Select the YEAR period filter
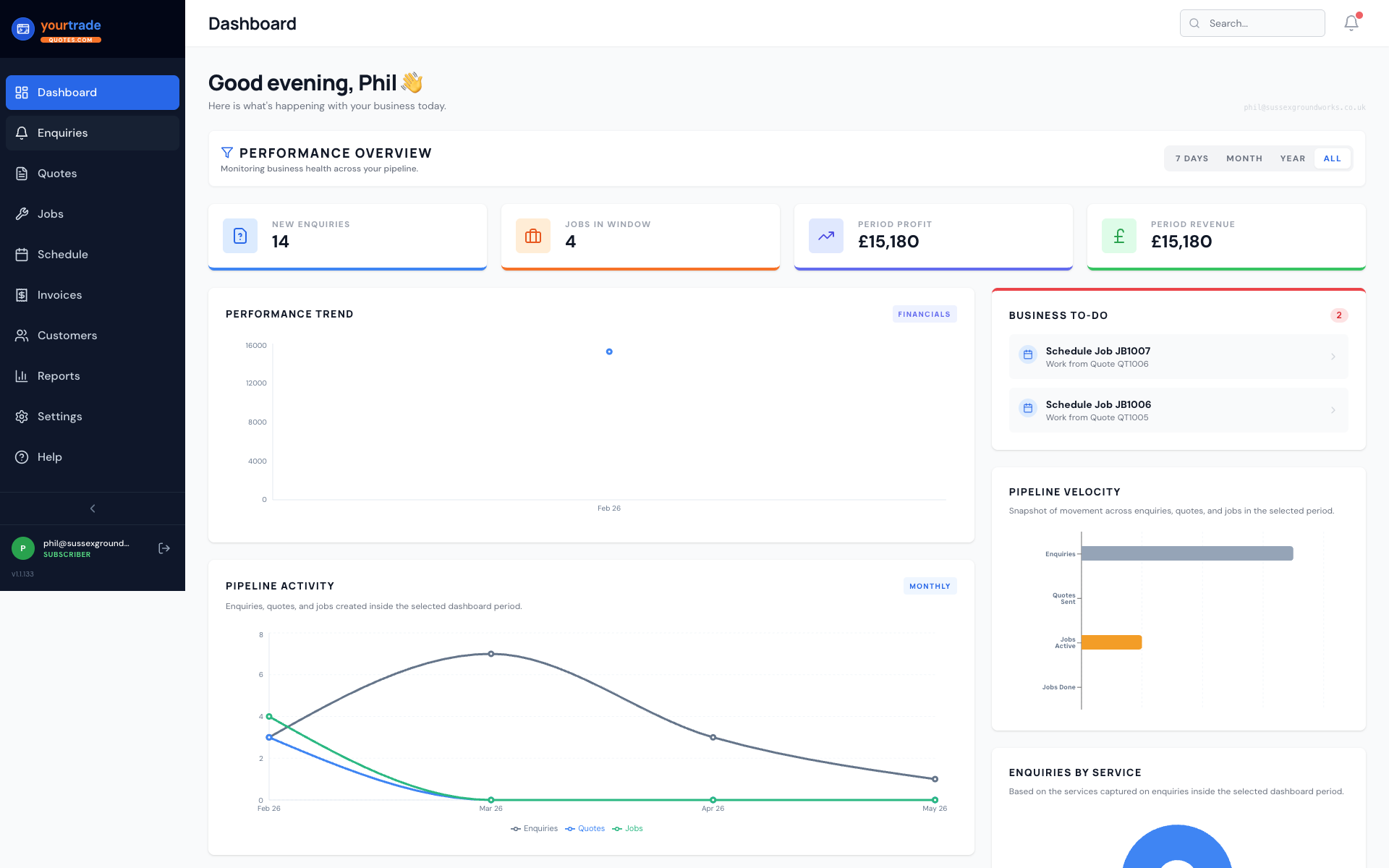This screenshot has width=1389, height=868. pyautogui.click(x=1293, y=158)
